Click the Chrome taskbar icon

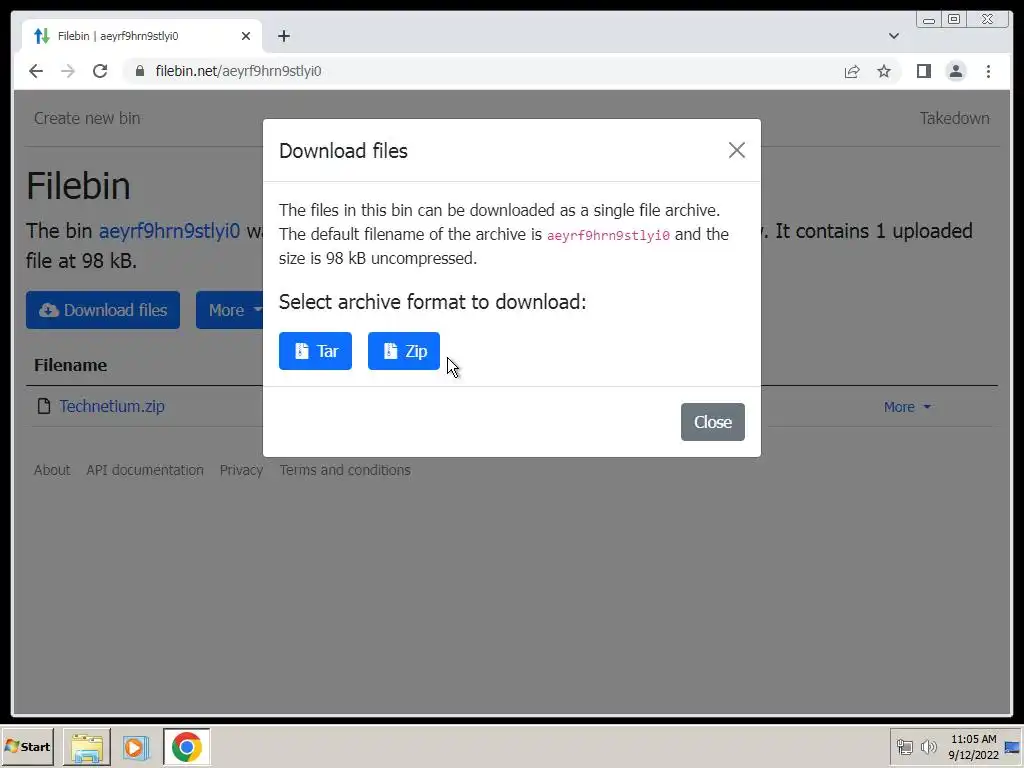[x=186, y=747]
